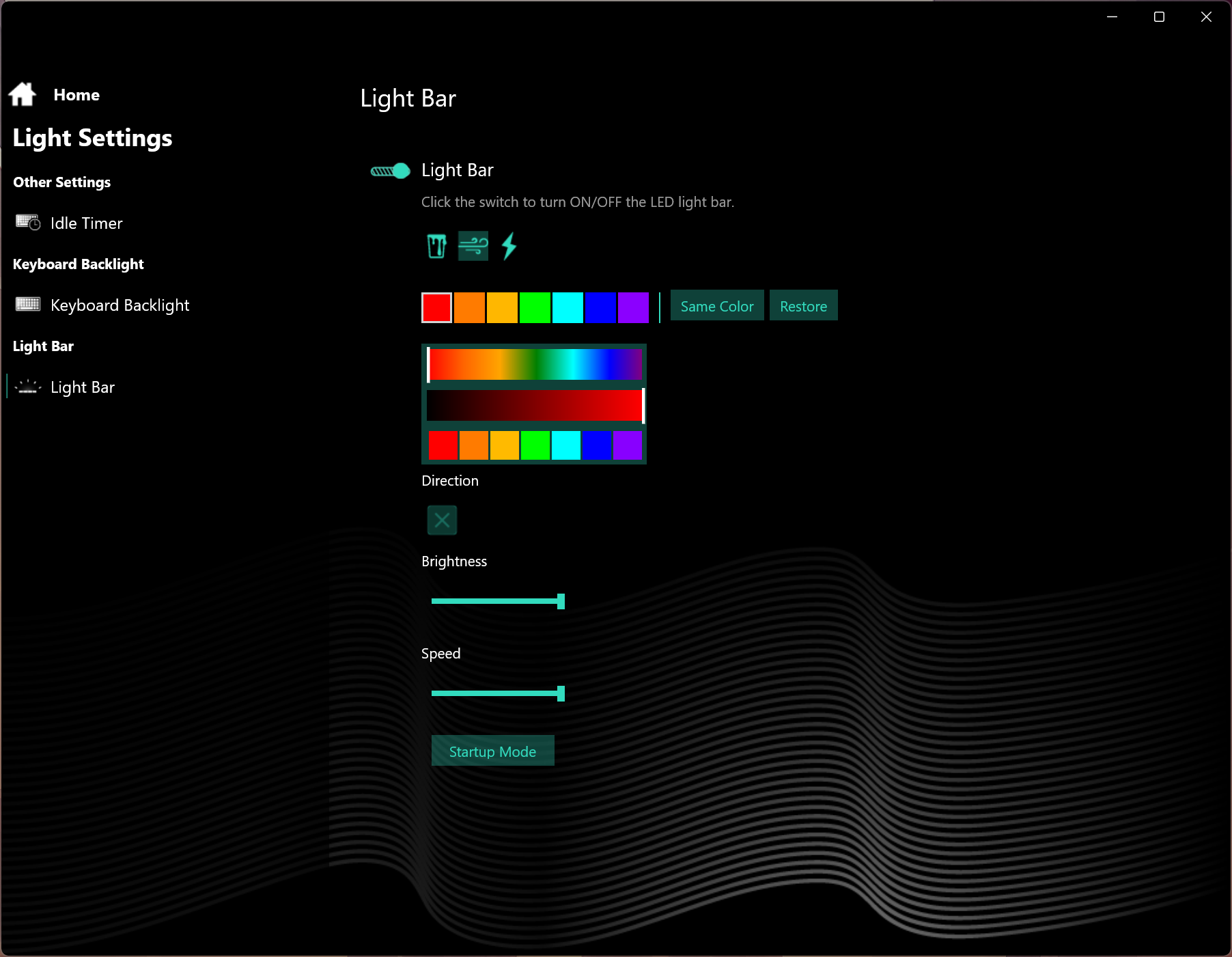Pick orange preset in color picker panel

(x=474, y=445)
